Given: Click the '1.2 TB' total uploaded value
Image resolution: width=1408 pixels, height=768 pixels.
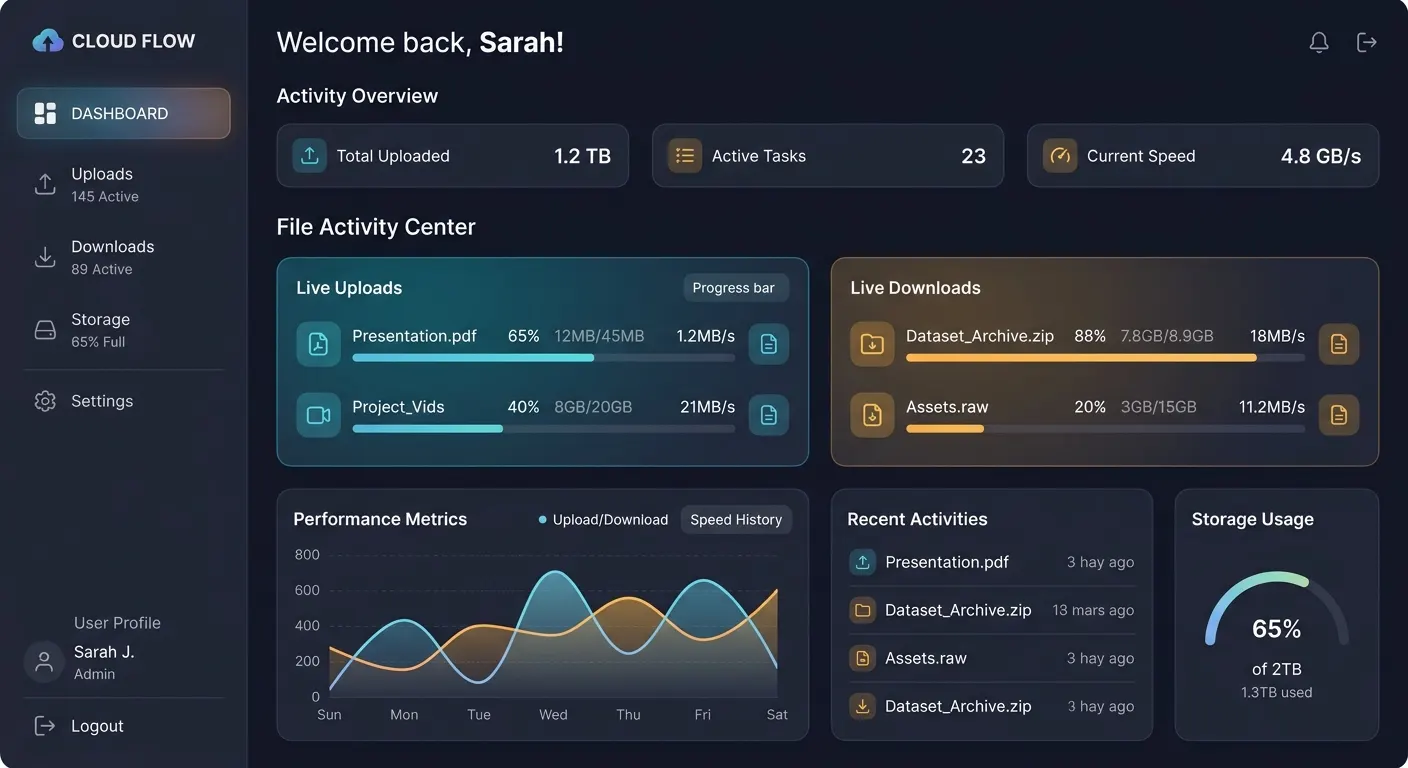Looking at the screenshot, I should coord(582,156).
